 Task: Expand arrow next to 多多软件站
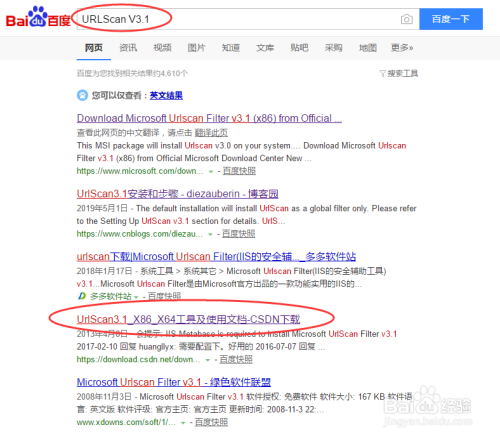[x=136, y=297]
